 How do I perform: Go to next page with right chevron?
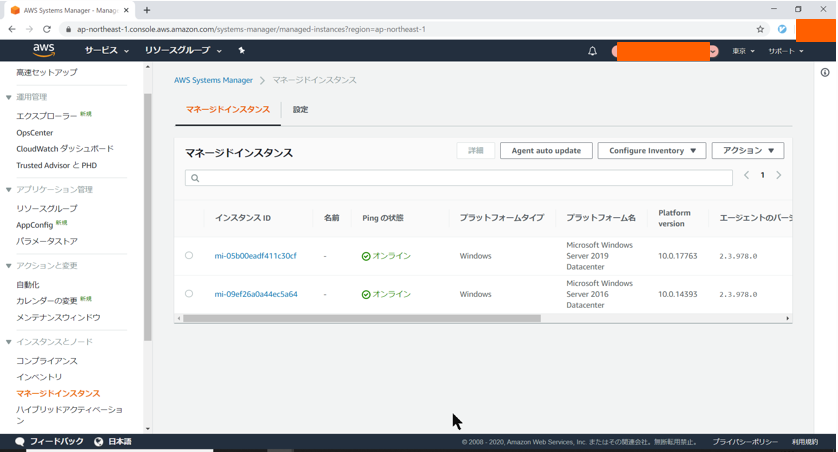[779, 175]
